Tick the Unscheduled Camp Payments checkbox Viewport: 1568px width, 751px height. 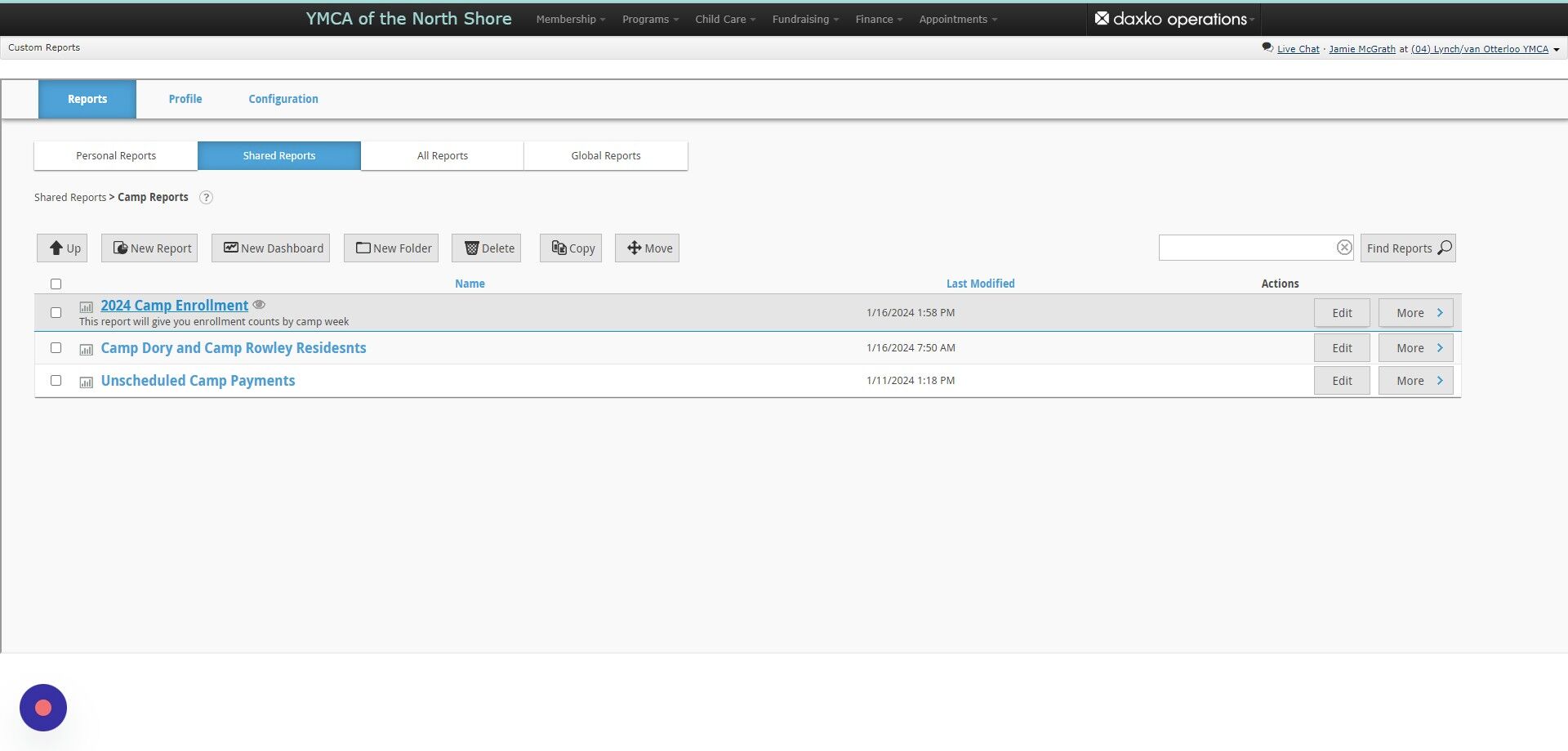56,380
